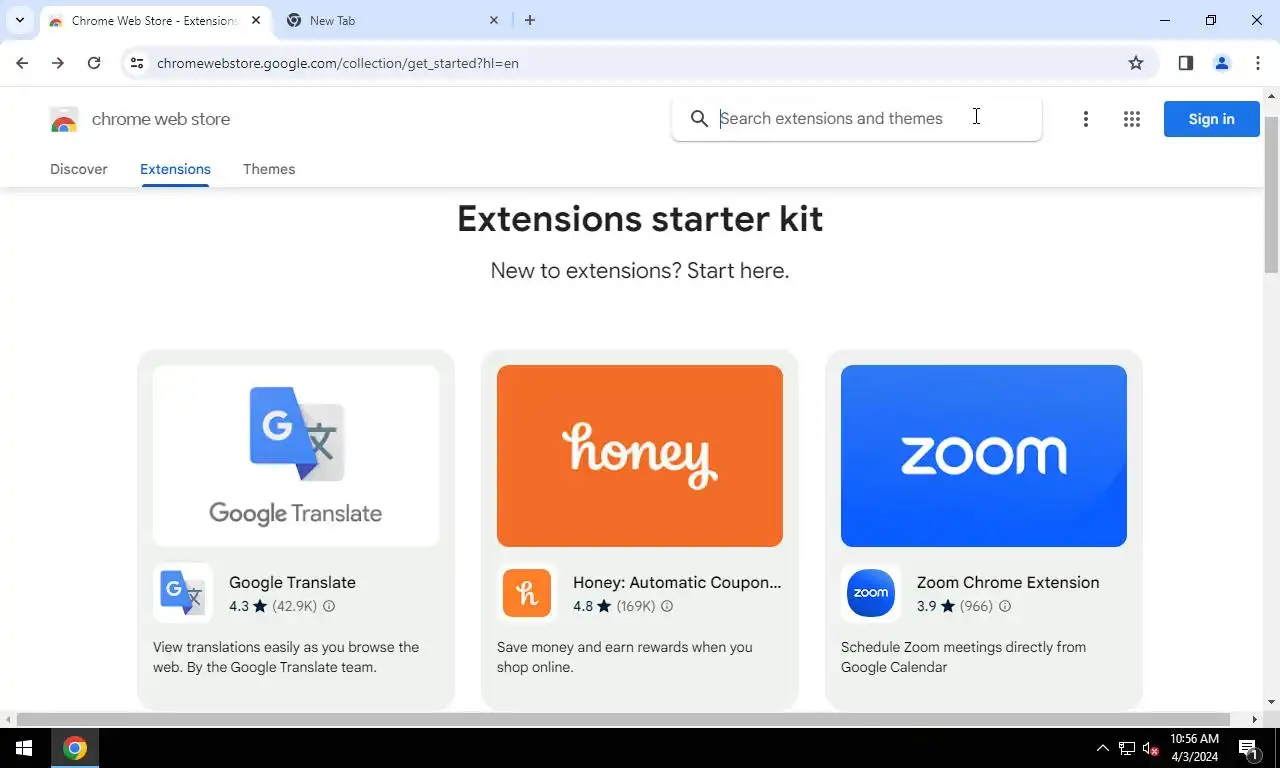This screenshot has width=1280, height=768.
Task: Open the network tray icon
Action: click(1127, 748)
